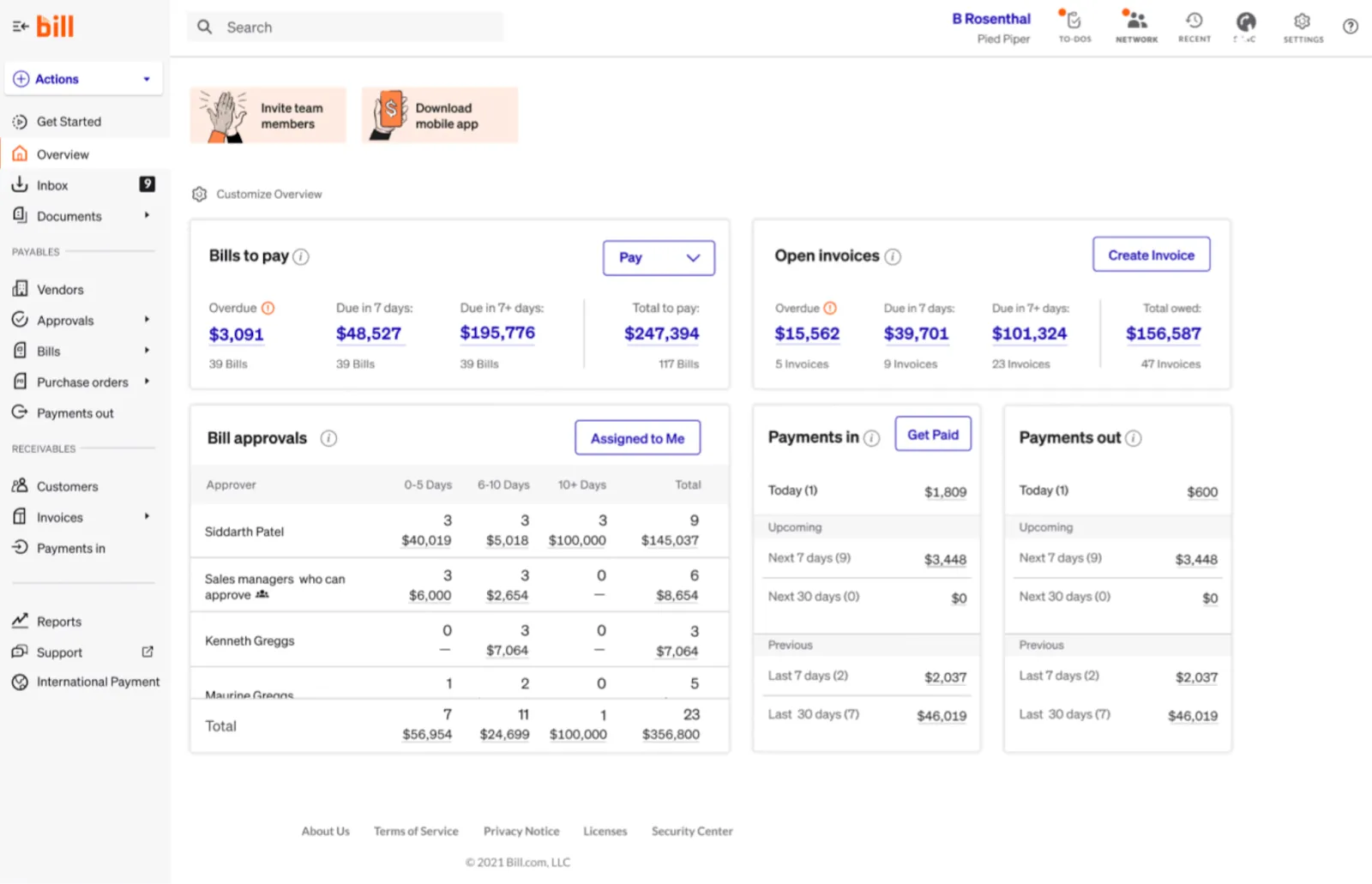Viewport: 1372px width, 884px height.
Task: Open the Customize Overview gear icon
Action: 199,194
